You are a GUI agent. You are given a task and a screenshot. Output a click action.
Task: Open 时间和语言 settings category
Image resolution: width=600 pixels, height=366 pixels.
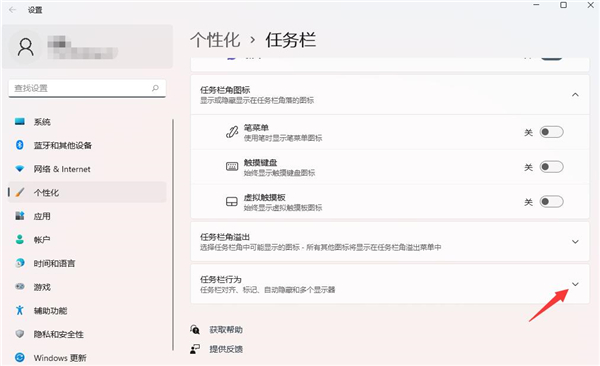click(87, 263)
